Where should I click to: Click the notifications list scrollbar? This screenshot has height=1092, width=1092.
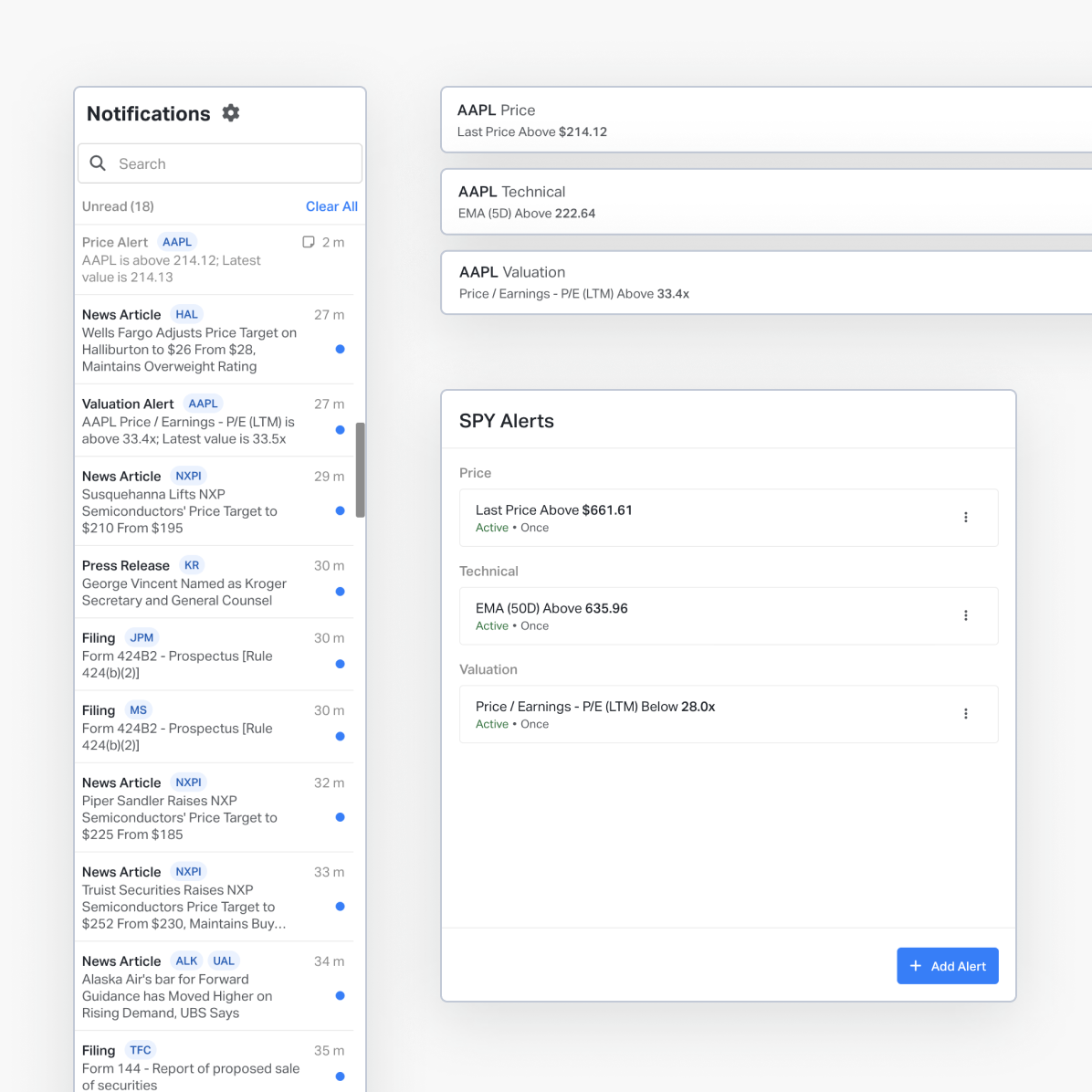(x=360, y=469)
